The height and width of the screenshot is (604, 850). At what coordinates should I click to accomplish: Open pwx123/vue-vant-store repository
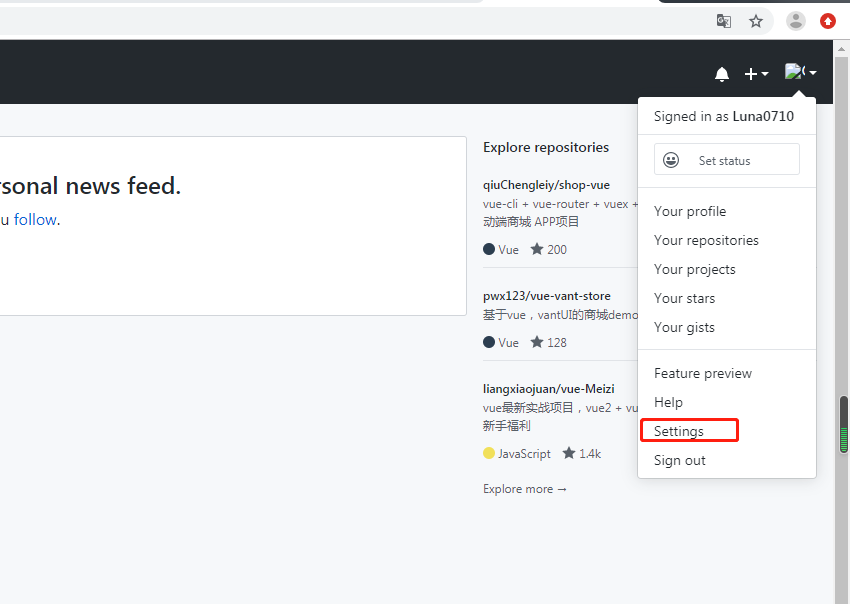pyautogui.click(x=546, y=296)
